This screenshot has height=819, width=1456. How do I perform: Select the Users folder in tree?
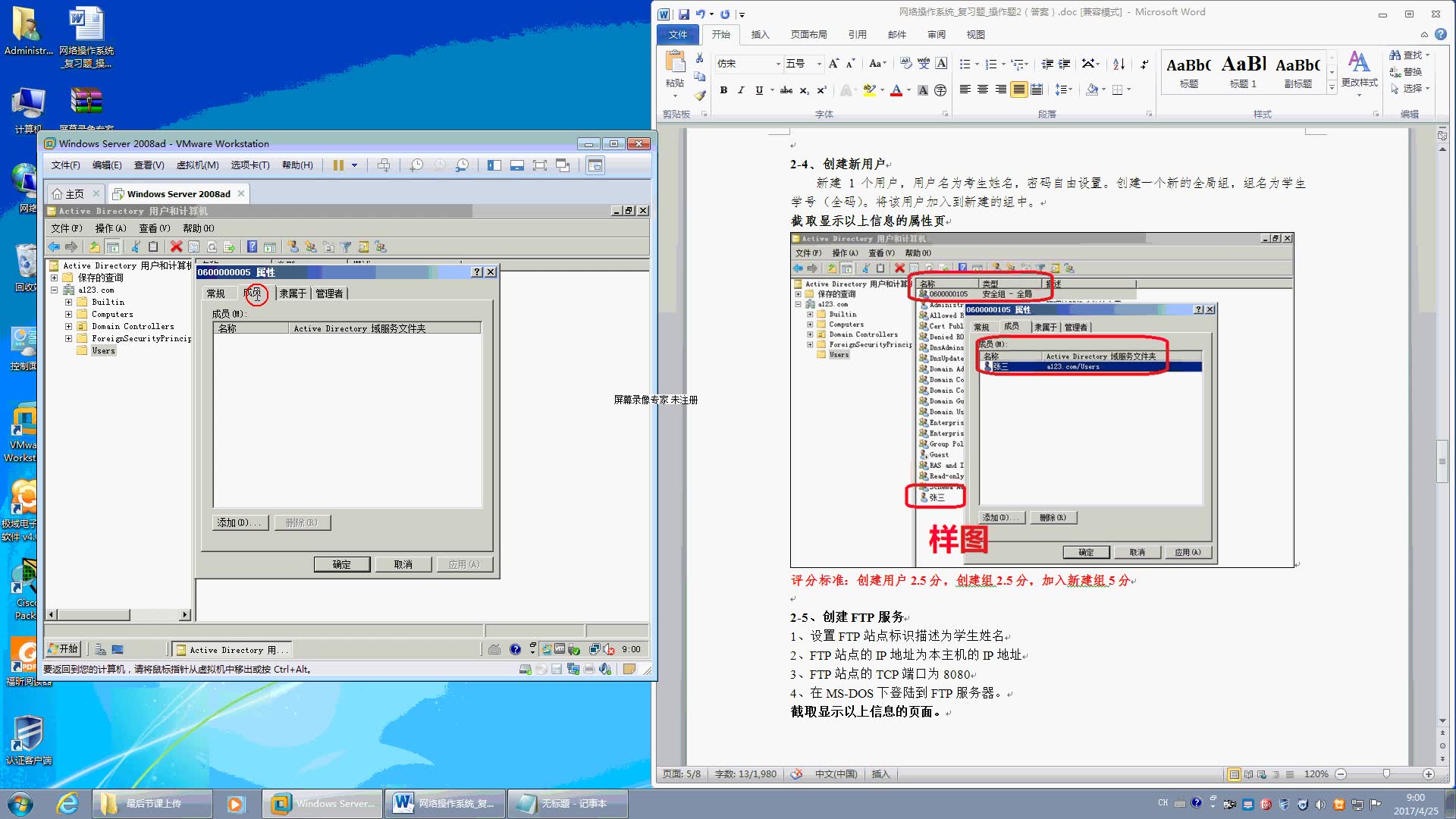click(x=103, y=350)
